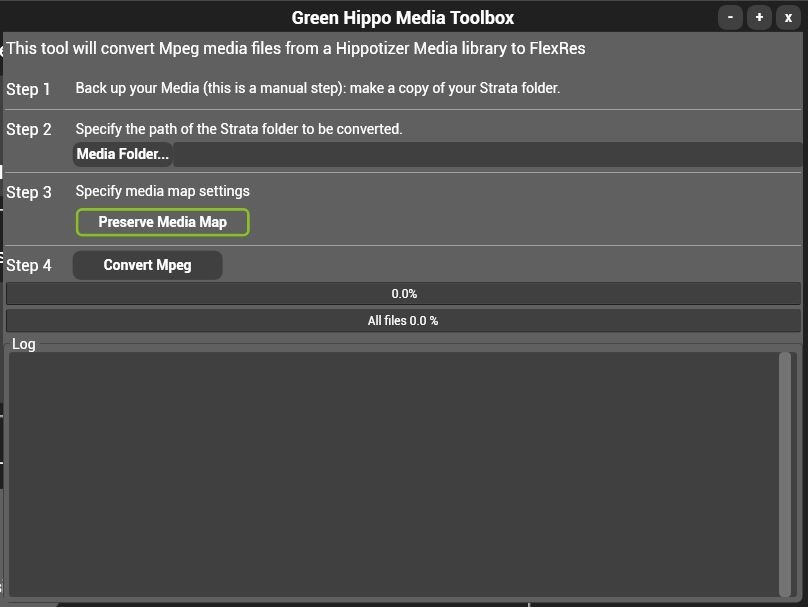Click the All files 0.0 % progress bar
The height and width of the screenshot is (607, 808).
pos(403,321)
